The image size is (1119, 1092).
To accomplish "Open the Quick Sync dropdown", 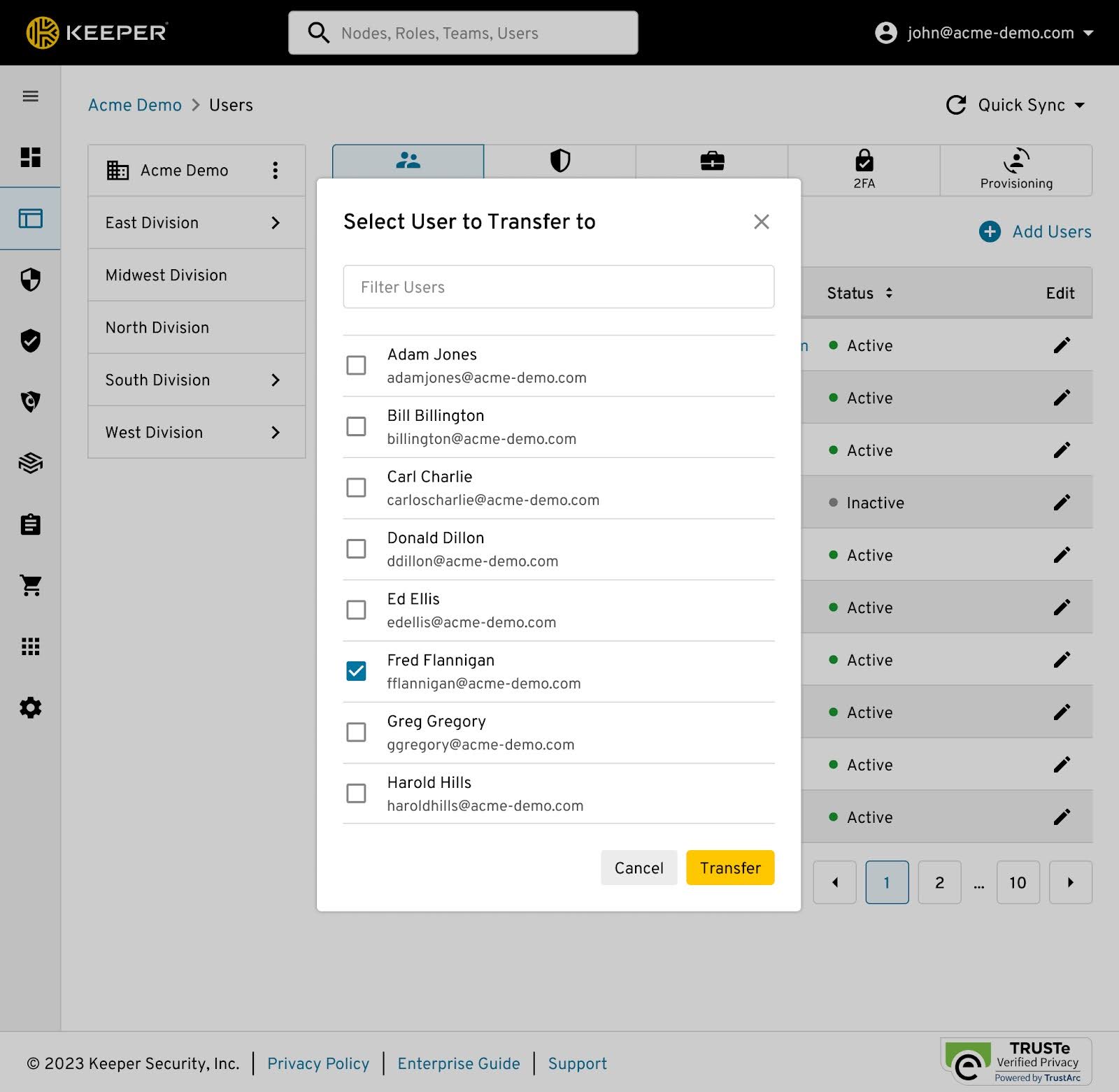I will (1016, 105).
